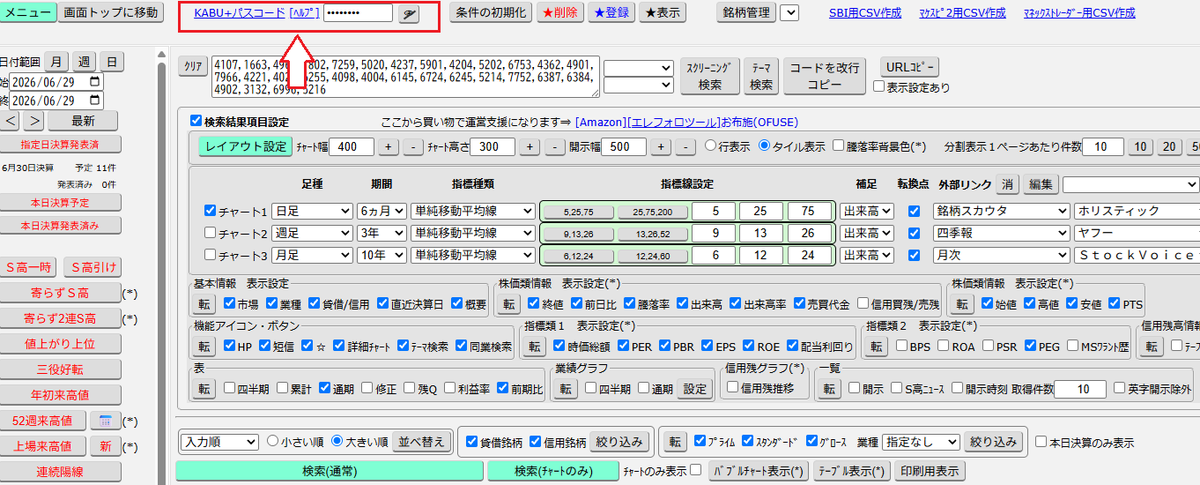Toggle password visibility eye icon

[409, 14]
